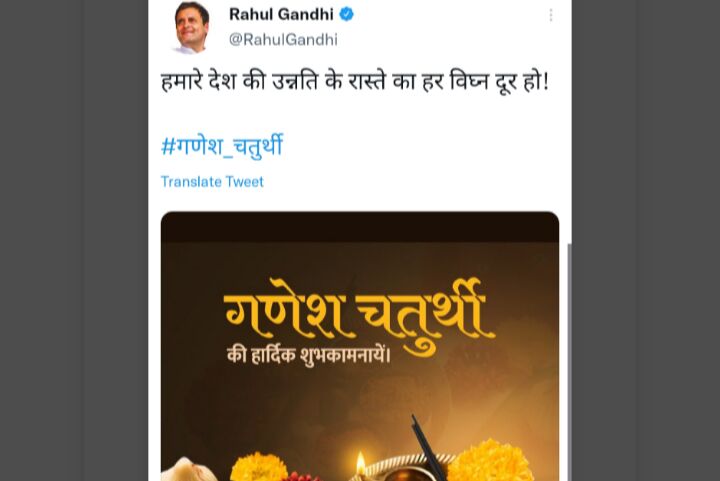Click the Rahul Gandhi display name
The image size is (720, 481).
click(x=281, y=15)
